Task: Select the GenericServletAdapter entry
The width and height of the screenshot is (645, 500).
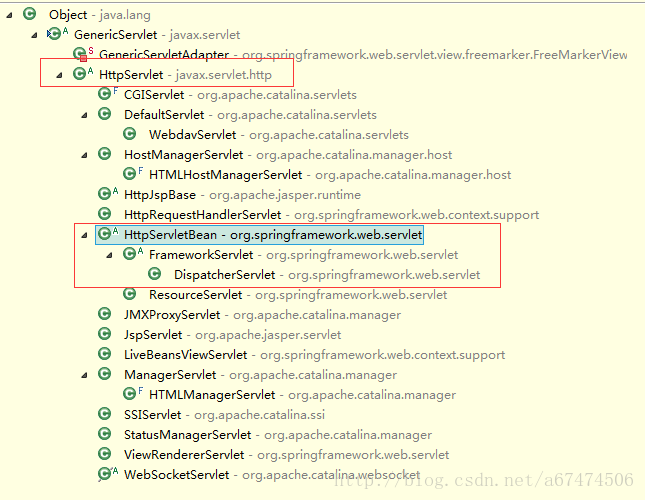Action: (363, 55)
